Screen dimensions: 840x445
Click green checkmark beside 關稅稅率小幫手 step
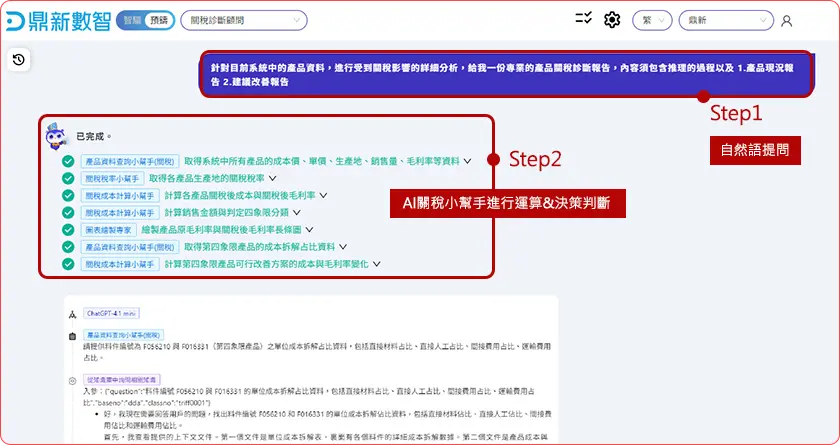[68, 178]
